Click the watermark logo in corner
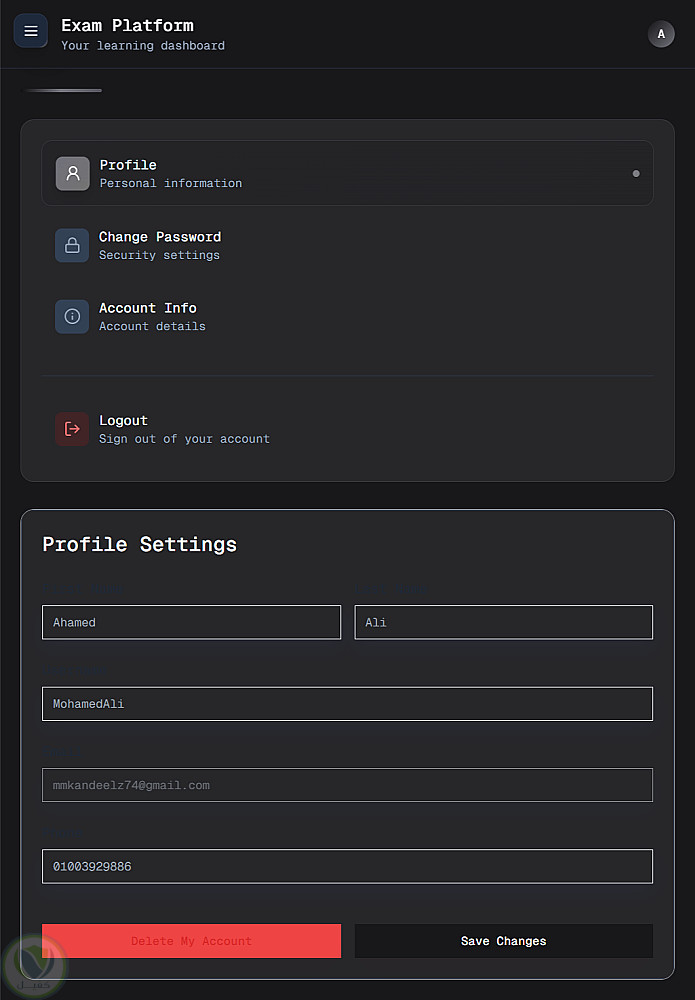The width and height of the screenshot is (695, 1000). [x=34, y=966]
